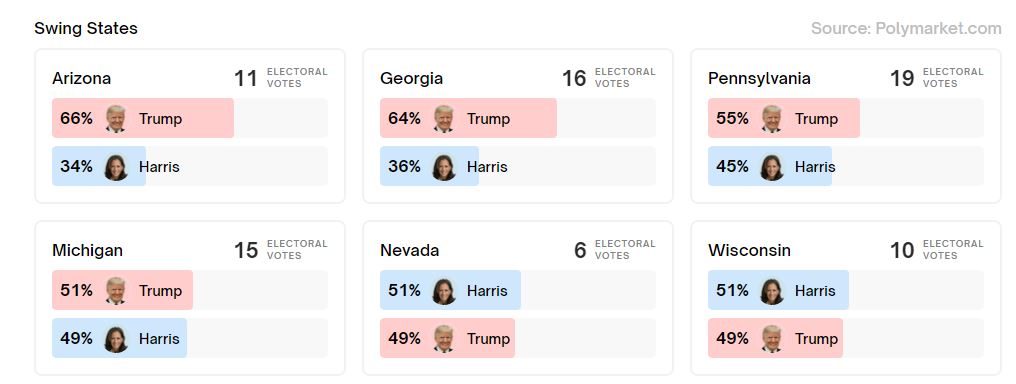The image size is (1016, 384).
Task: Click Trump's avatar in Pennsylvania card
Action: pyautogui.click(x=772, y=119)
